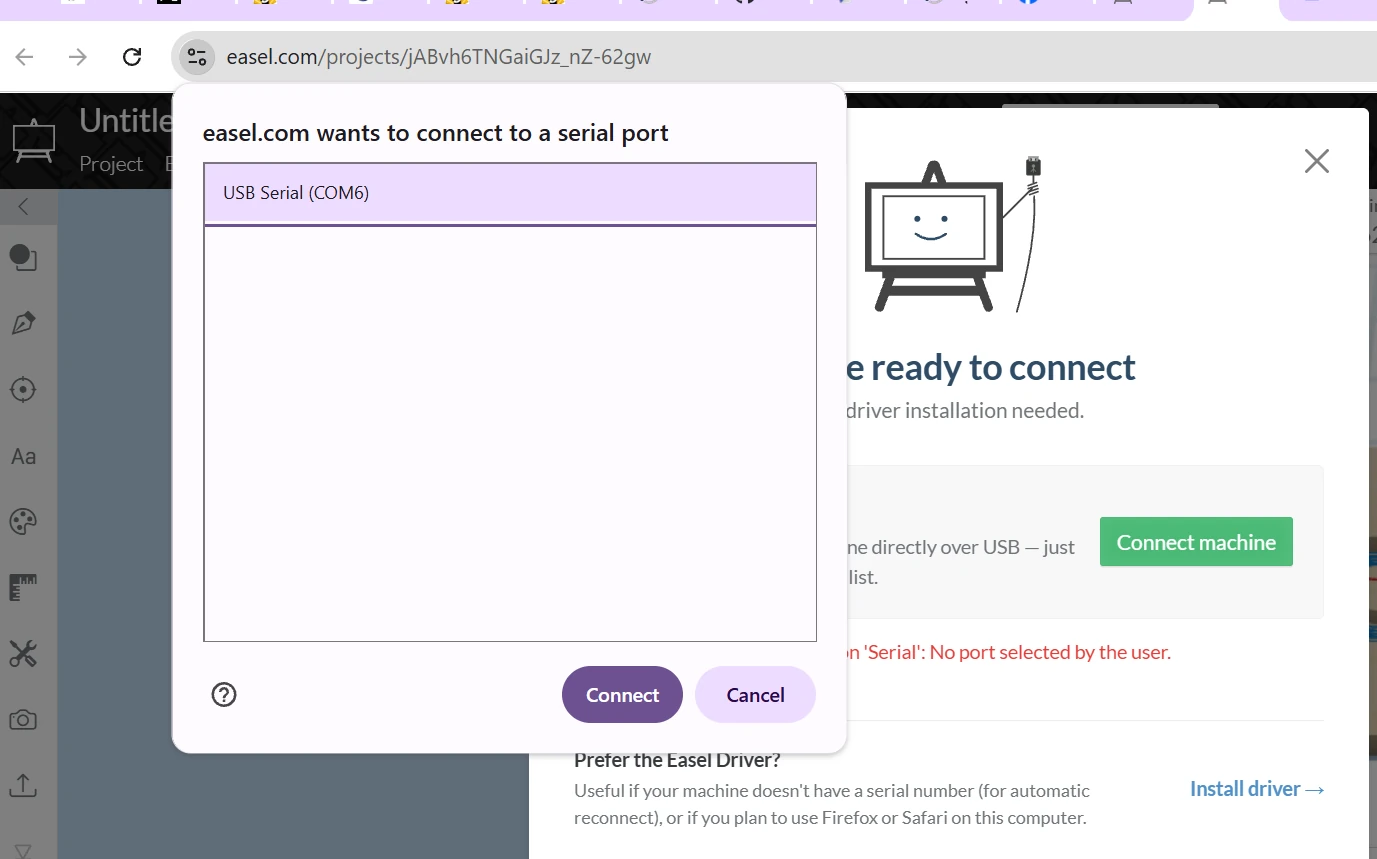The width and height of the screenshot is (1377, 859).
Task: Follow the Install driver link
Action: click(x=1257, y=789)
